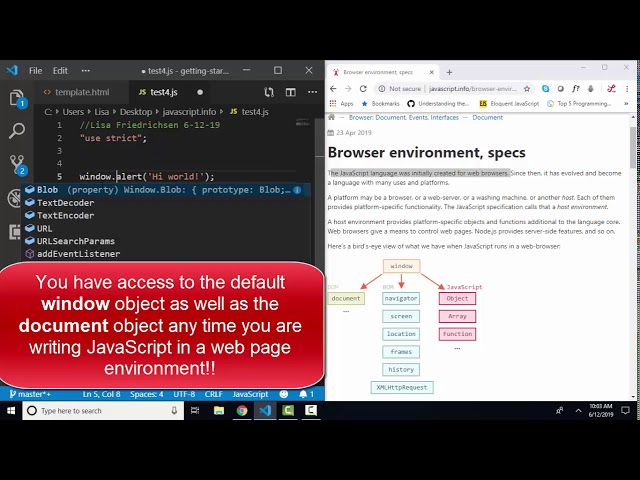Click the system clock showing 10:03 AM
Viewport: 640px width, 480px height.
(601, 411)
